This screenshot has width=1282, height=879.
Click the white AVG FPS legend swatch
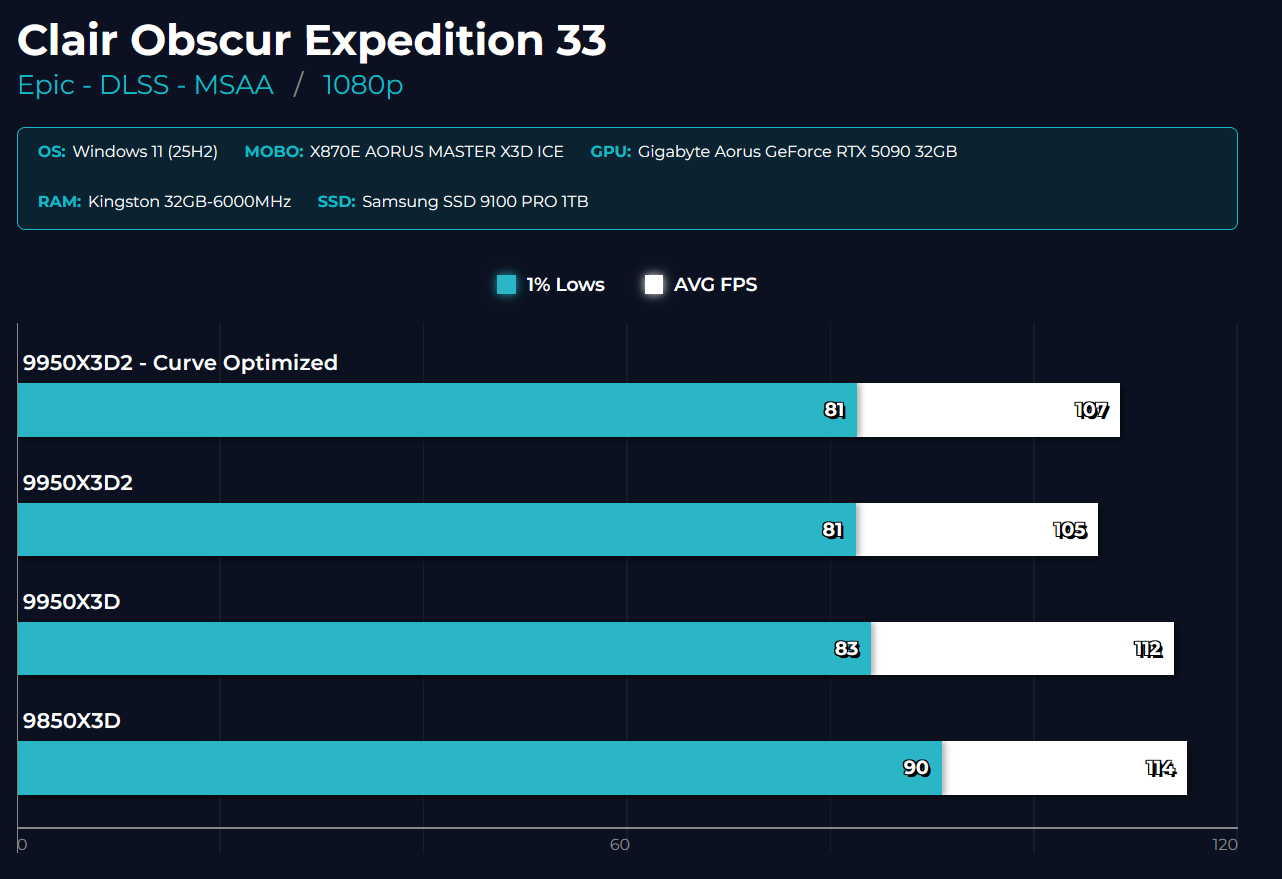[x=654, y=284]
